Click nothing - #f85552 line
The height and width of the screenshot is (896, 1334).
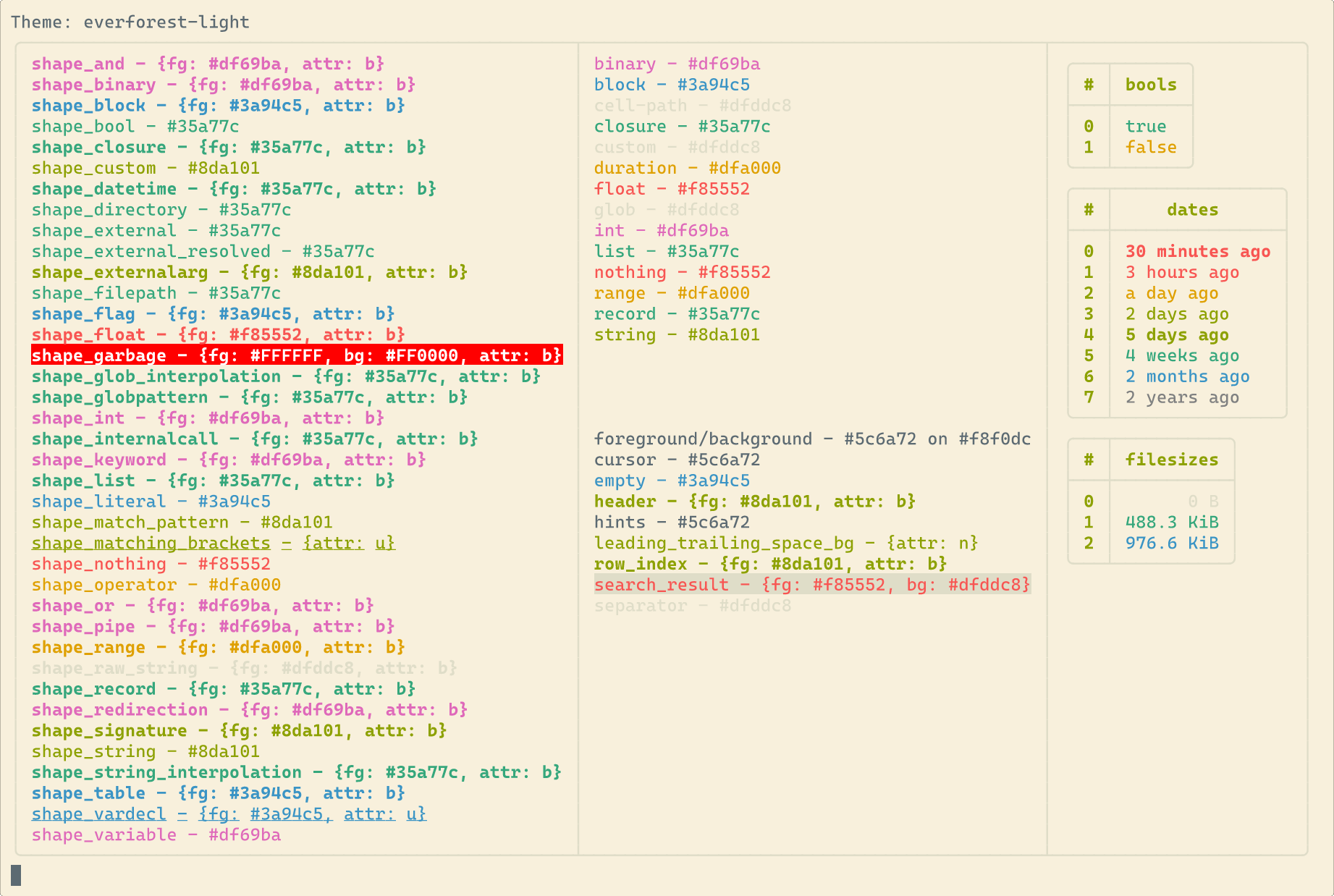click(683, 273)
